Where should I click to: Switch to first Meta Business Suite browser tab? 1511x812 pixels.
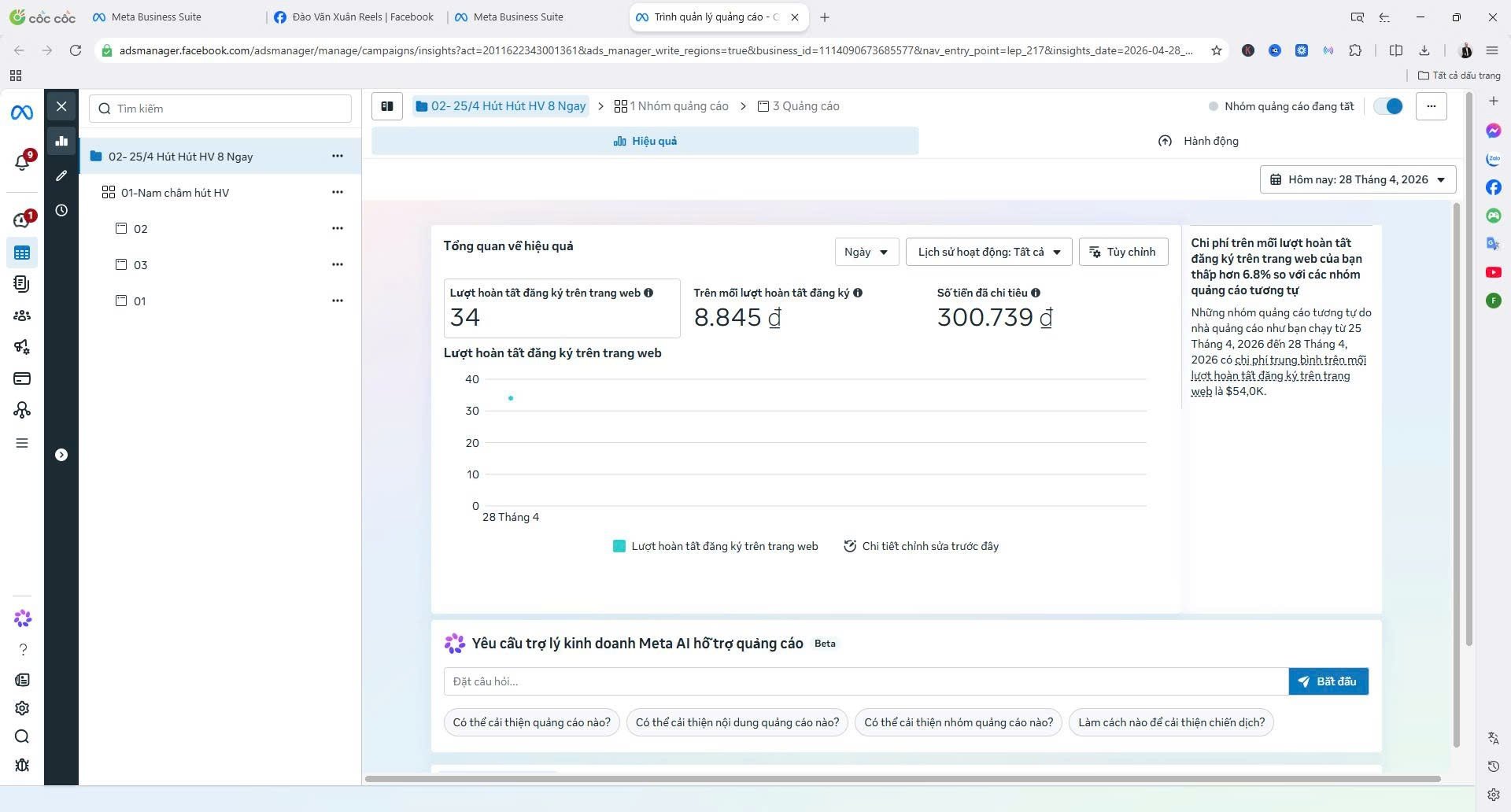[156, 17]
